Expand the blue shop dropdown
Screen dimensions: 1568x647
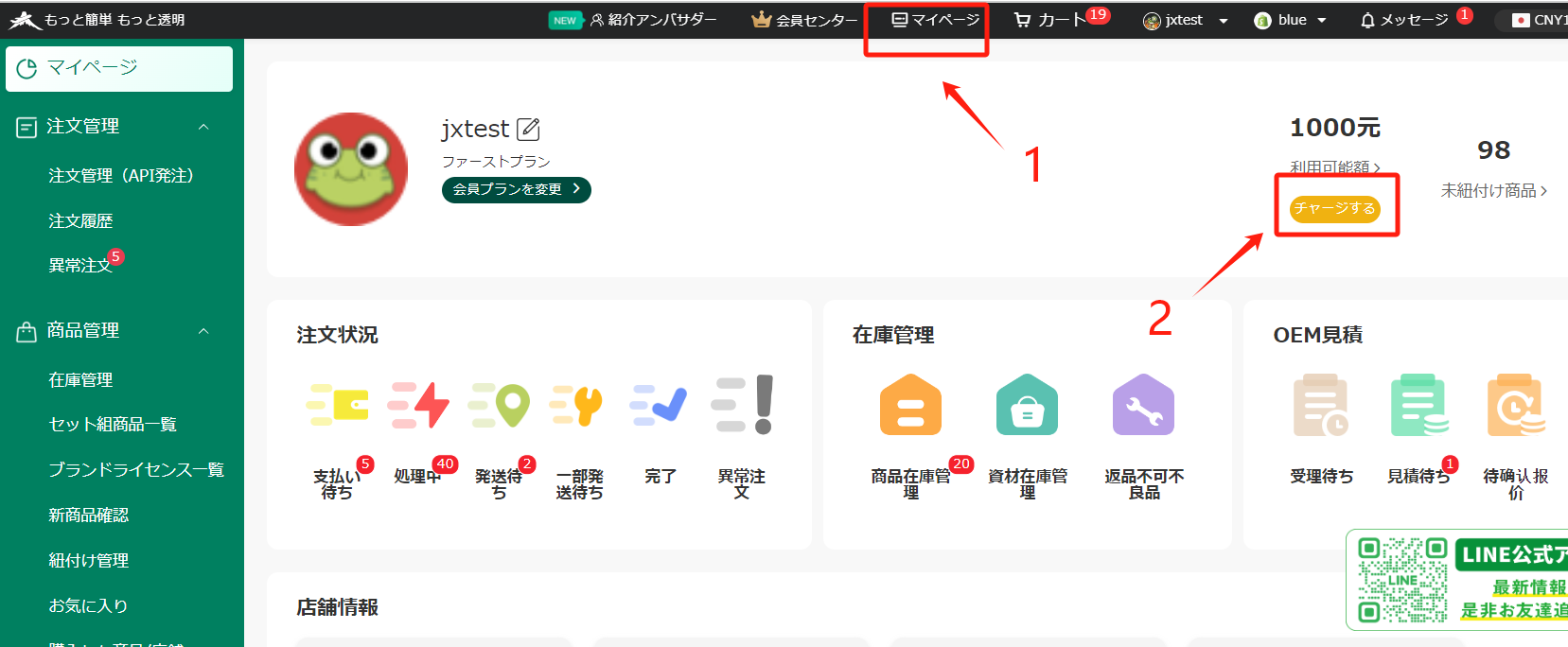click(1290, 20)
